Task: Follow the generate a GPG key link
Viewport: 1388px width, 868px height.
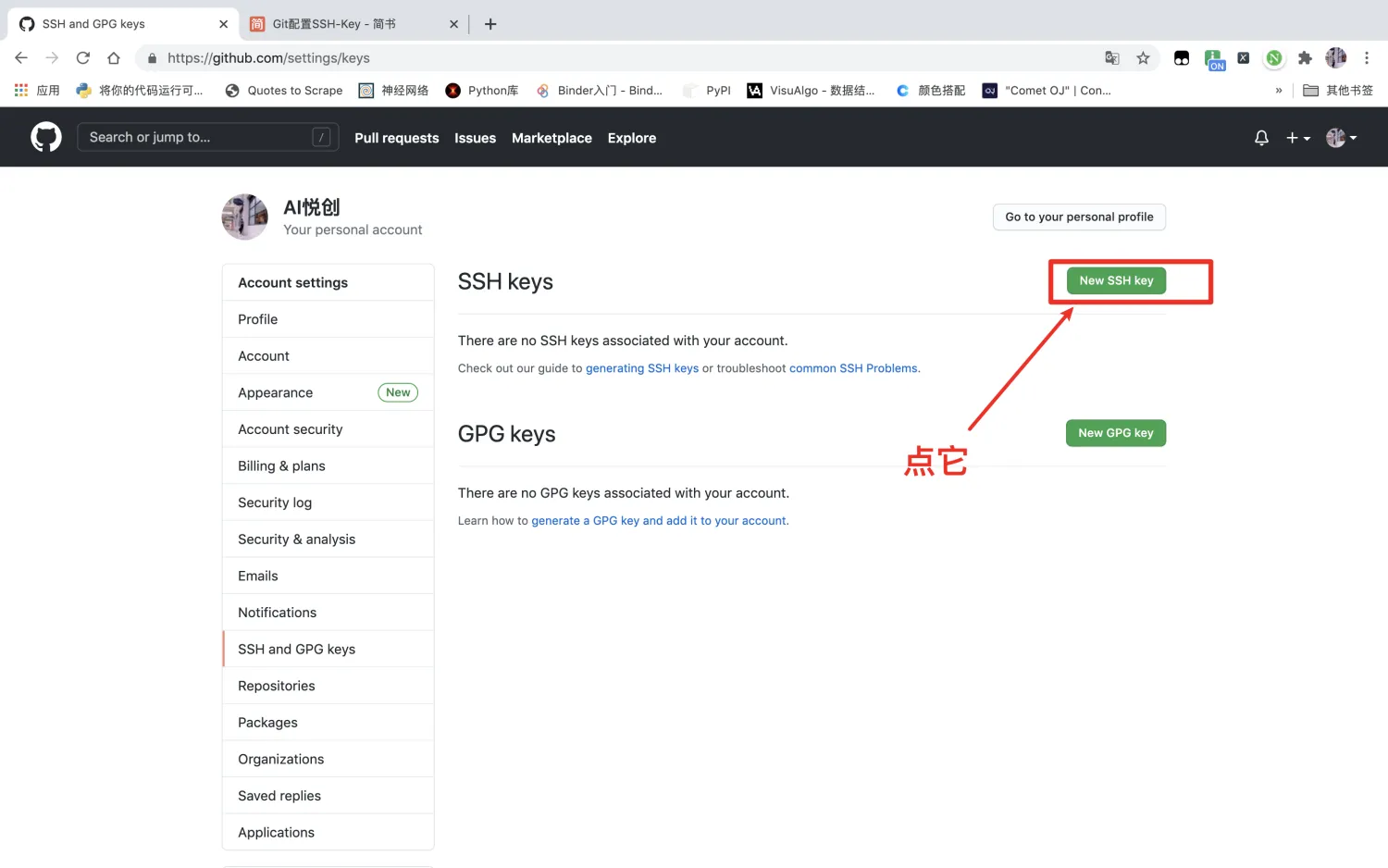Action: point(659,521)
